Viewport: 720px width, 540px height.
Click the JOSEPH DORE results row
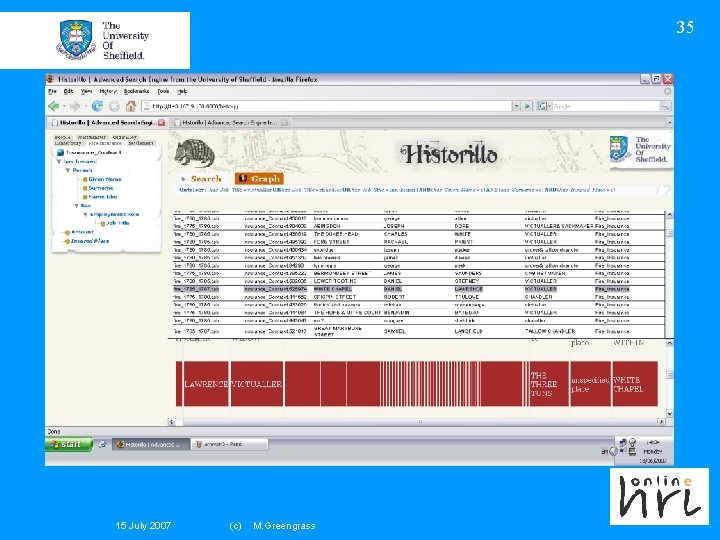(418, 226)
